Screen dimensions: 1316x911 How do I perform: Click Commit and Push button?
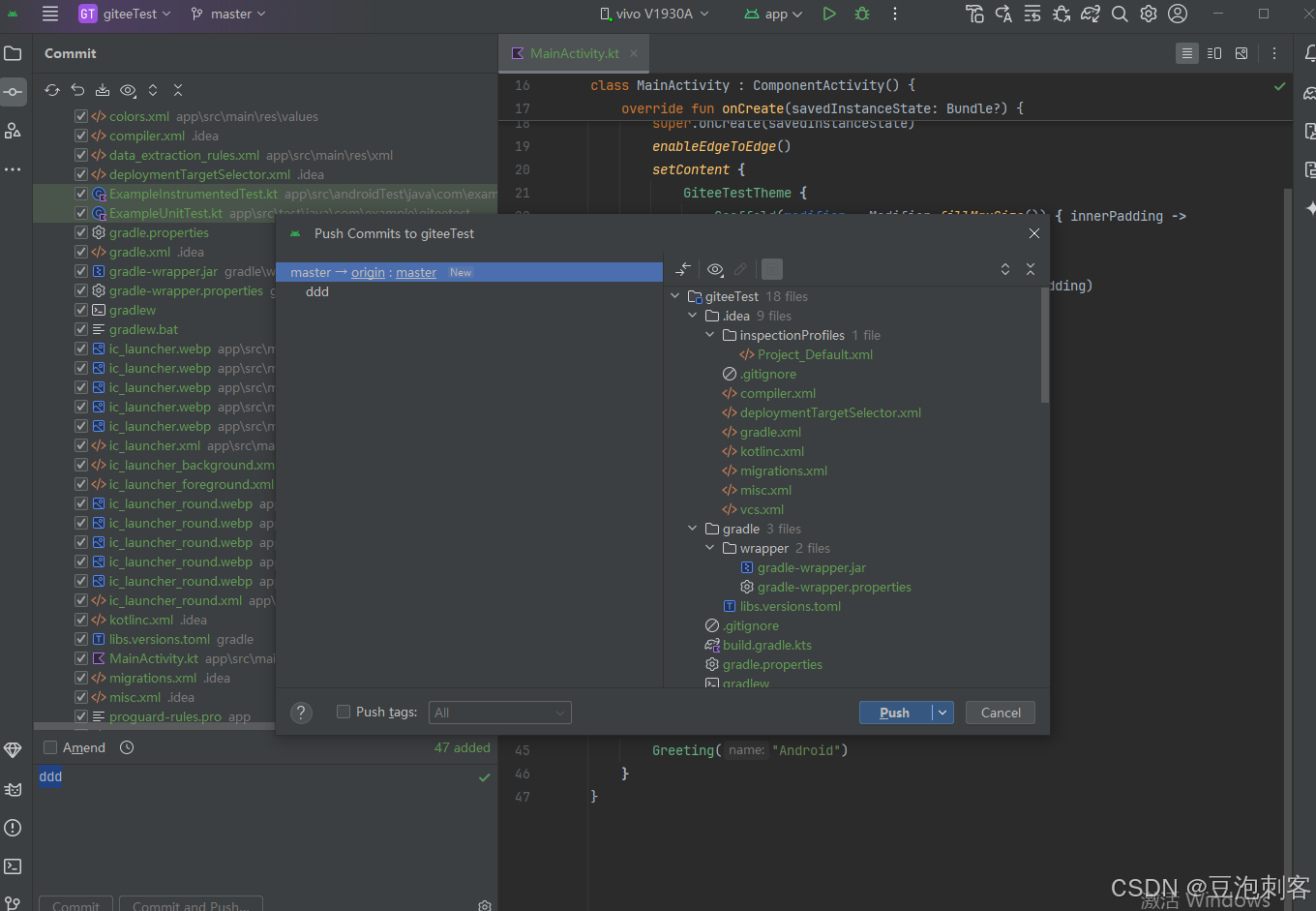click(x=191, y=905)
